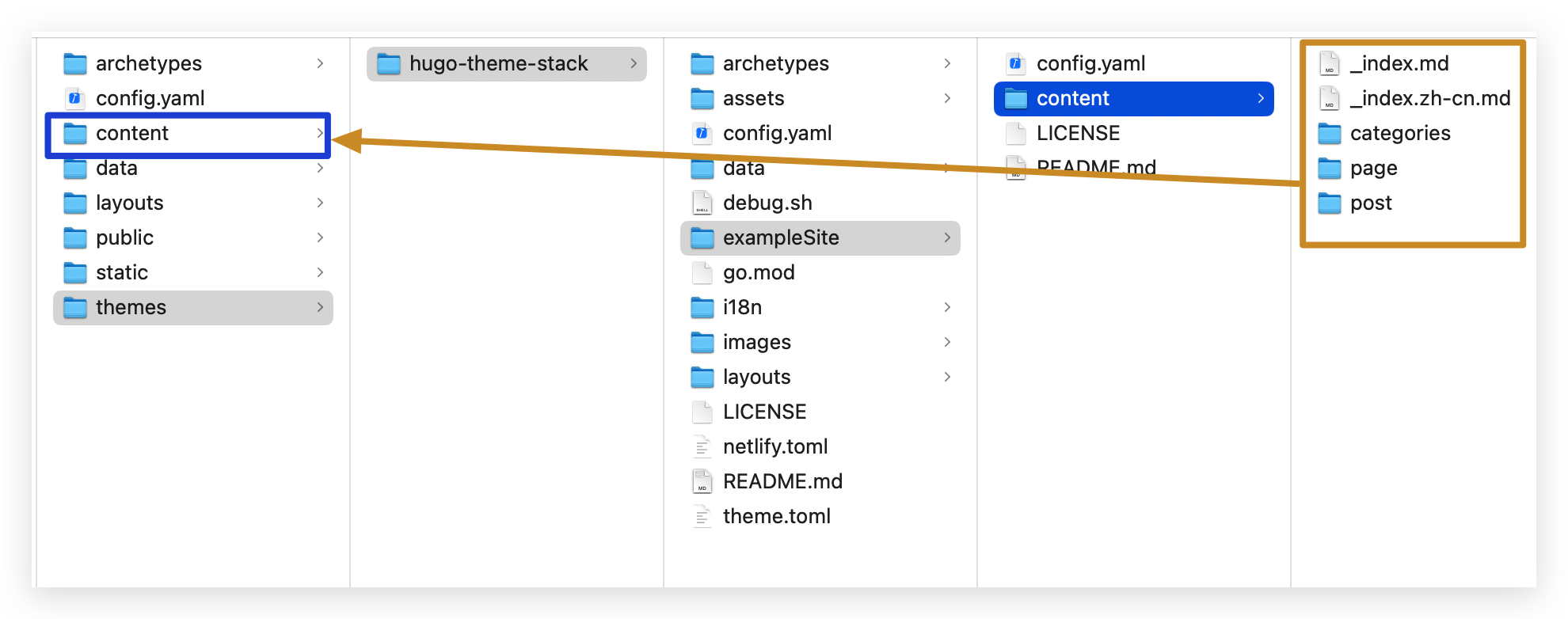Click the theme.toml file icon

[702, 516]
